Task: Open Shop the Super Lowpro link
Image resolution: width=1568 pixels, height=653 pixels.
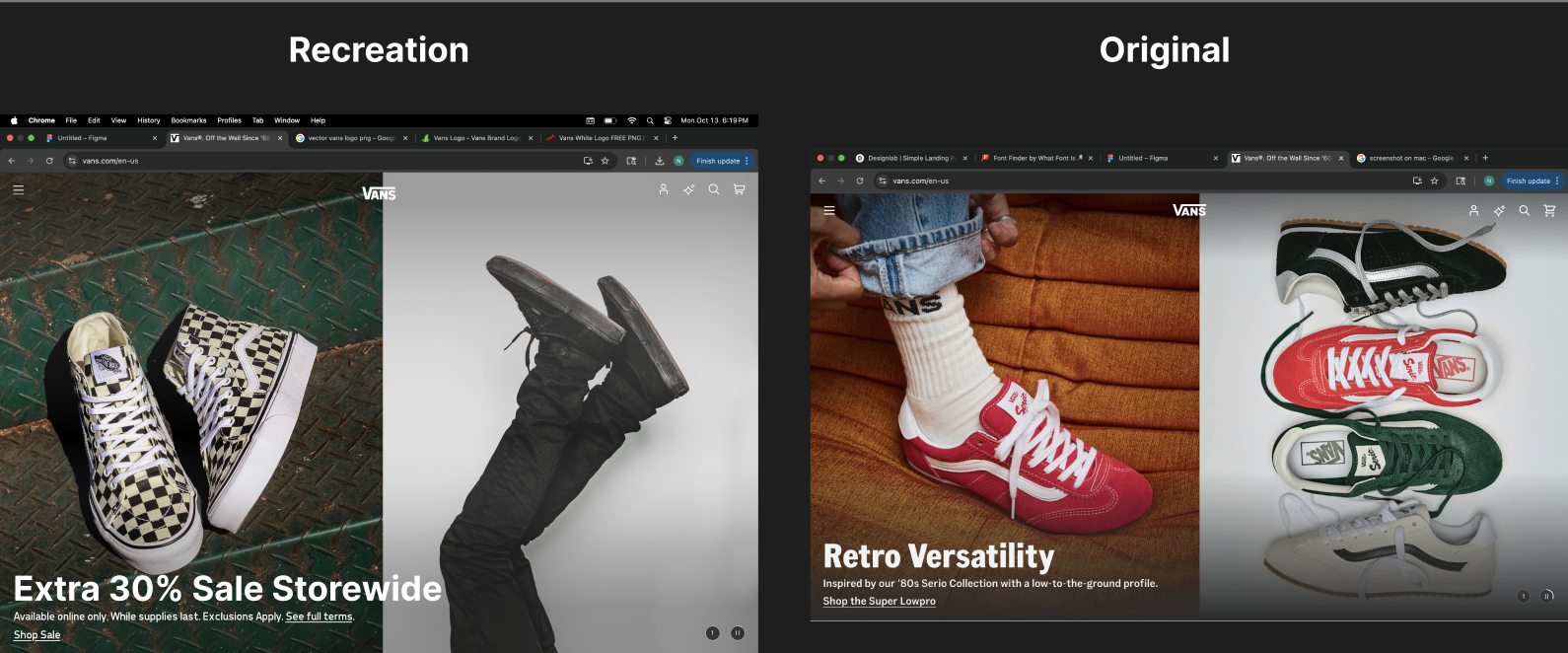Action: click(x=880, y=601)
